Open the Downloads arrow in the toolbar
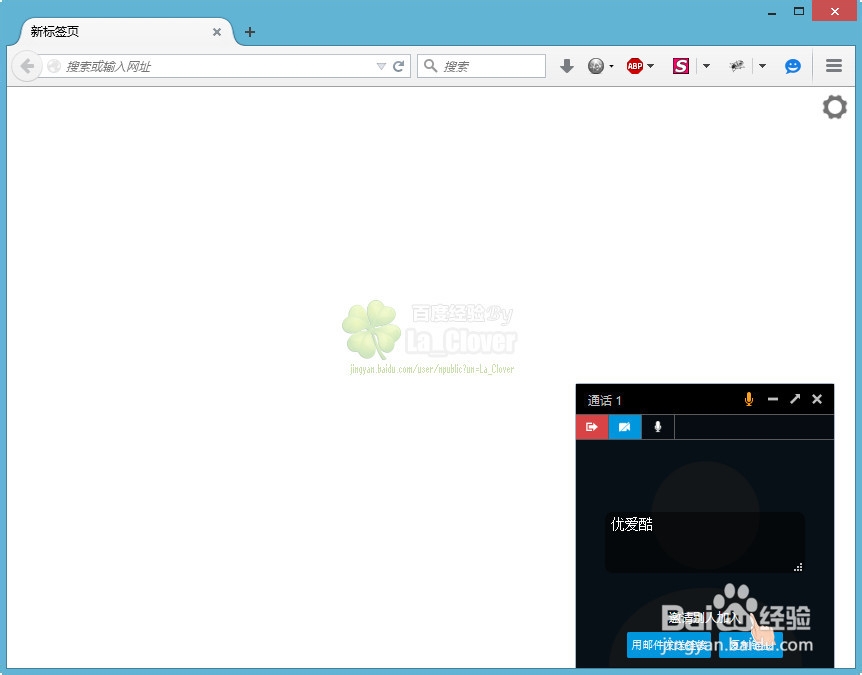 click(566, 67)
